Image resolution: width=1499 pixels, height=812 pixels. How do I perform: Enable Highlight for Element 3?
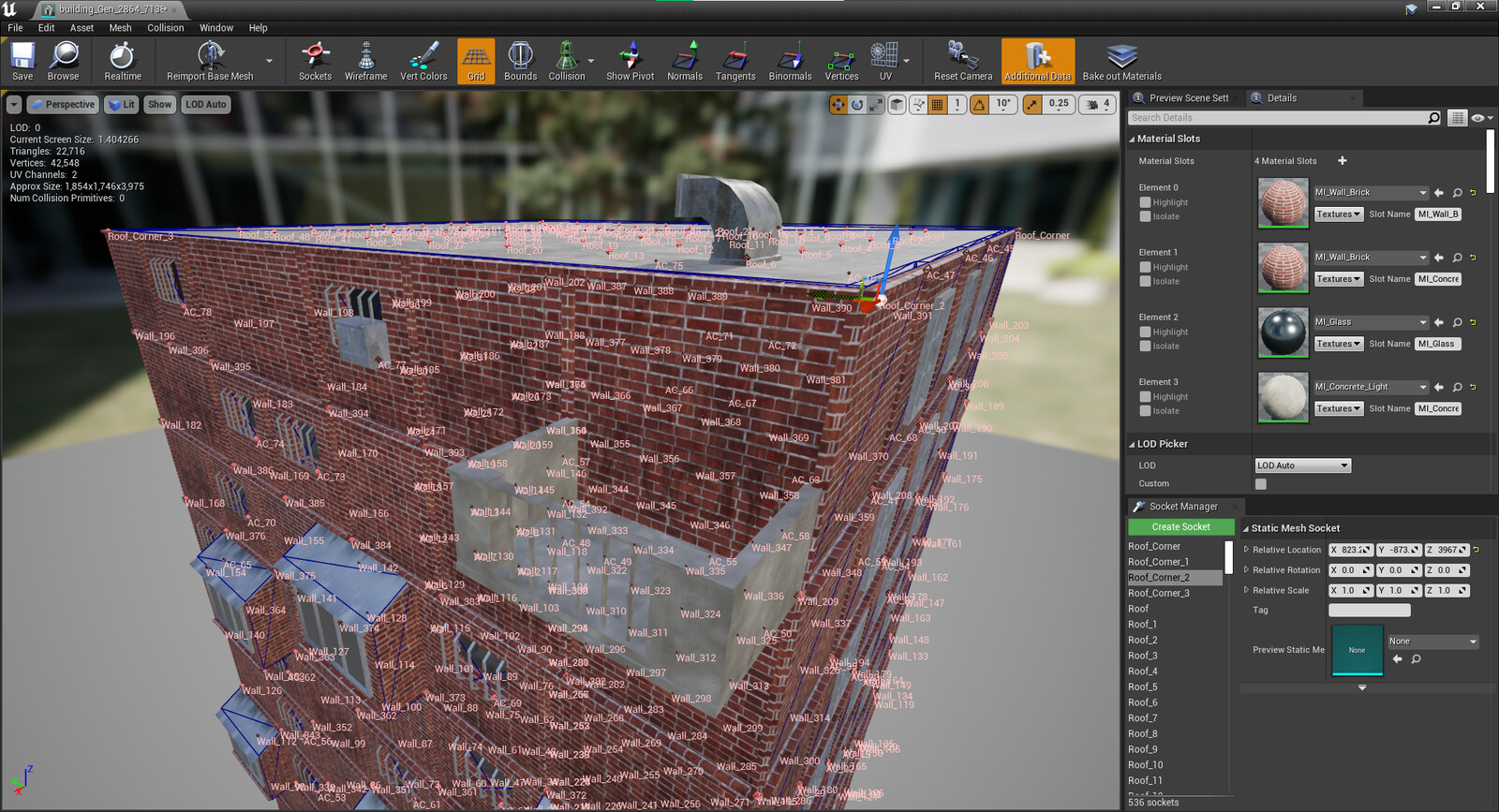(1145, 396)
